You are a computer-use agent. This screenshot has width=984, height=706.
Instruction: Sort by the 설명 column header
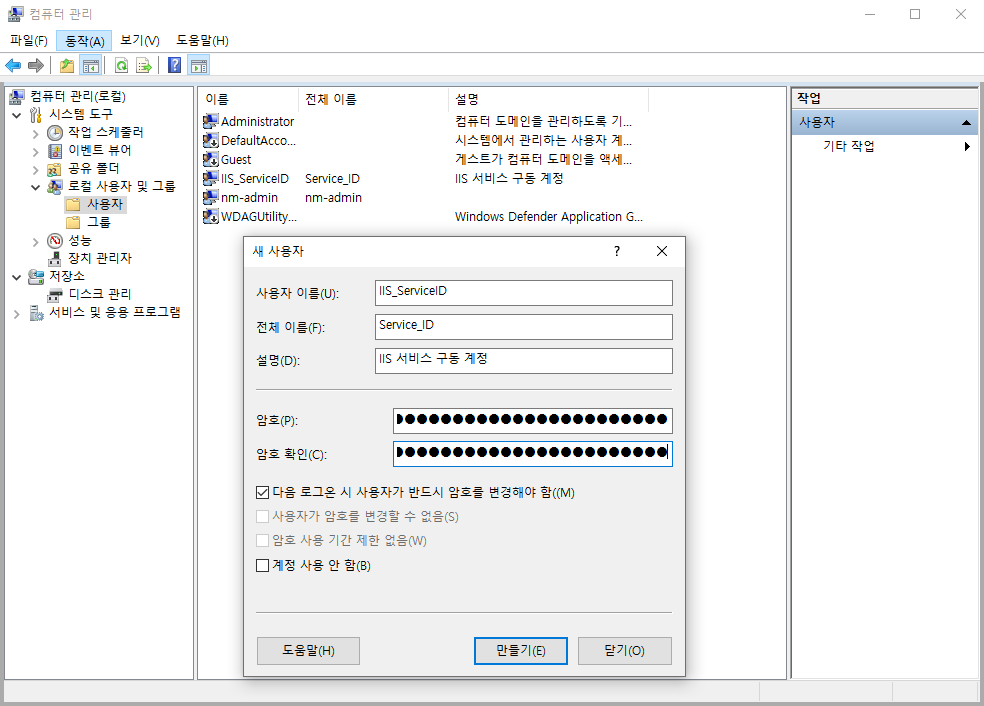[x=548, y=100]
